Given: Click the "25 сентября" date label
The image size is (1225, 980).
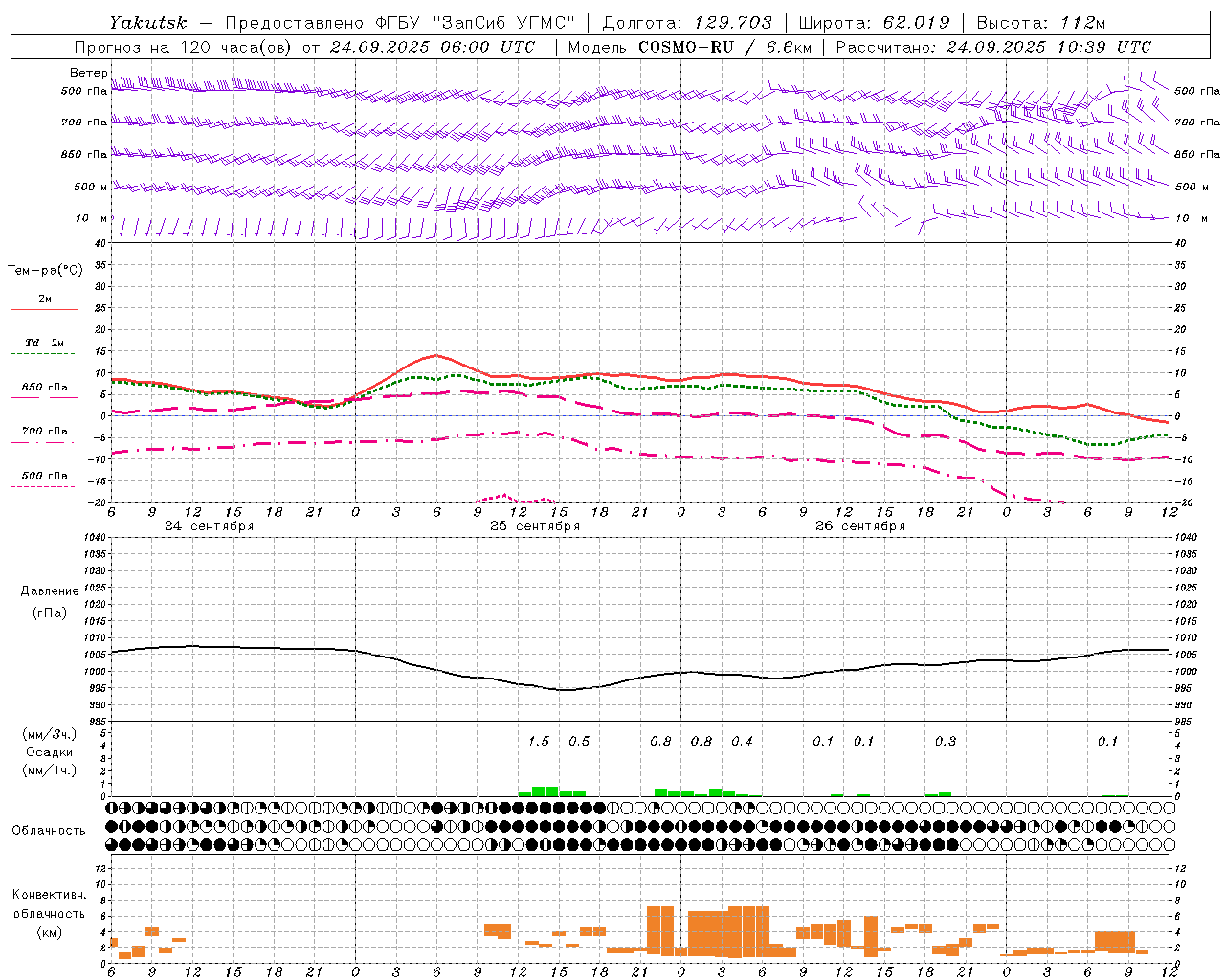Looking at the screenshot, I should (535, 526).
